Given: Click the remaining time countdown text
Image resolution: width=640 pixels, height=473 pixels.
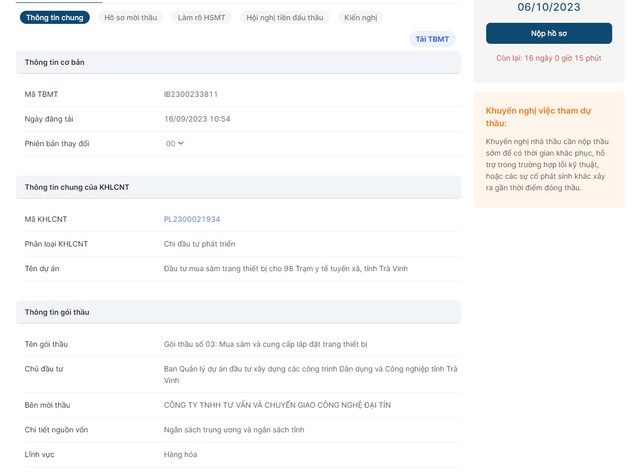Looking at the screenshot, I should (x=549, y=58).
